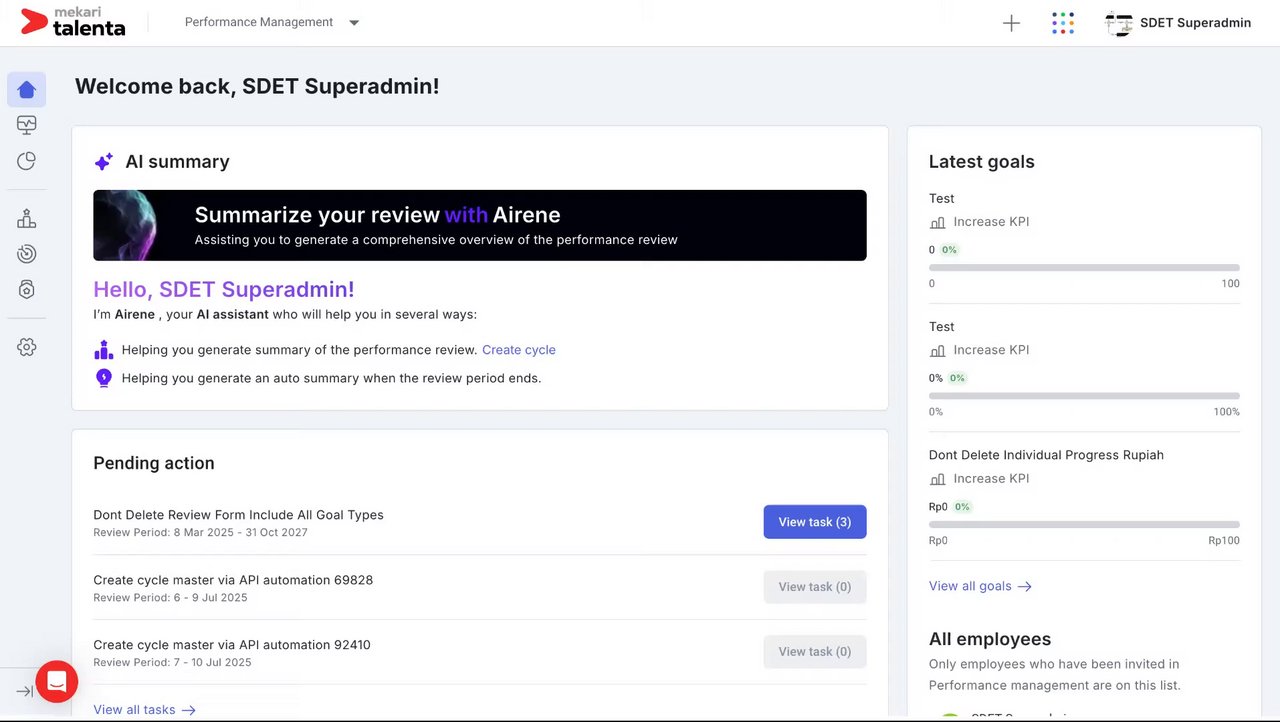The height and width of the screenshot is (722, 1280).
Task: Open the monitor chart sidebar icon
Action: 27,125
